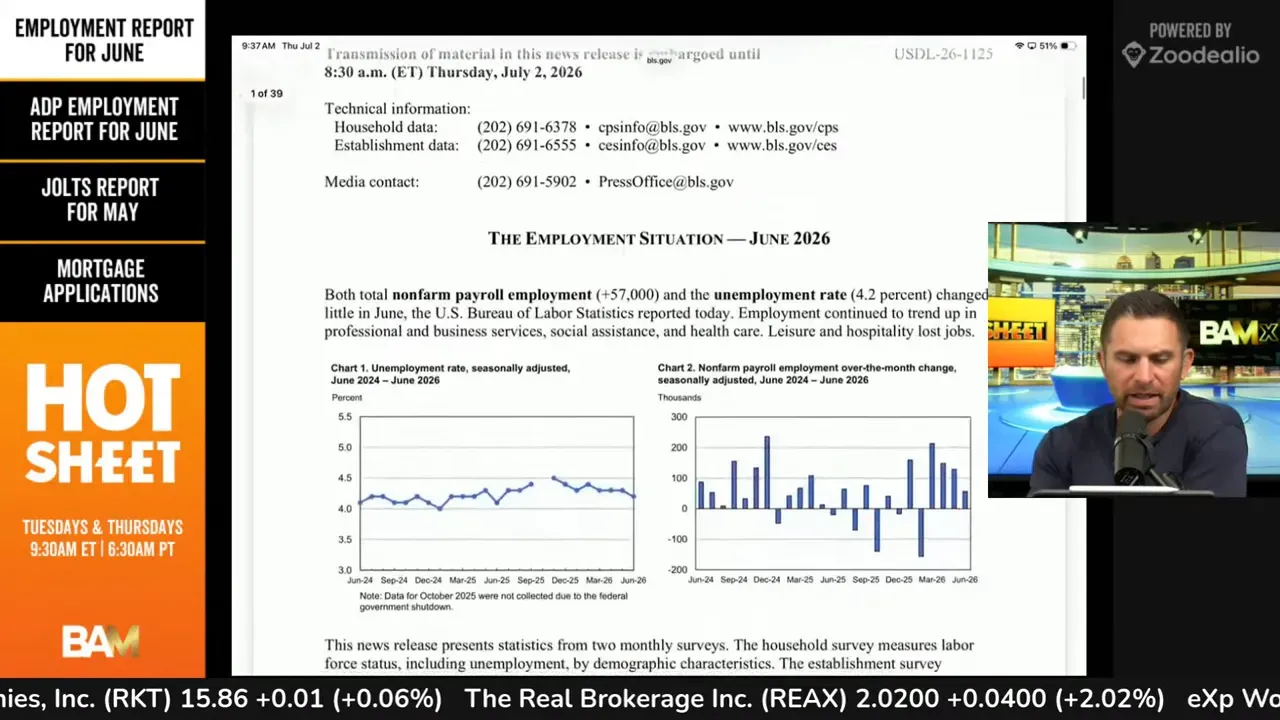Click the PressOffice@bls.gov email link

(x=666, y=182)
